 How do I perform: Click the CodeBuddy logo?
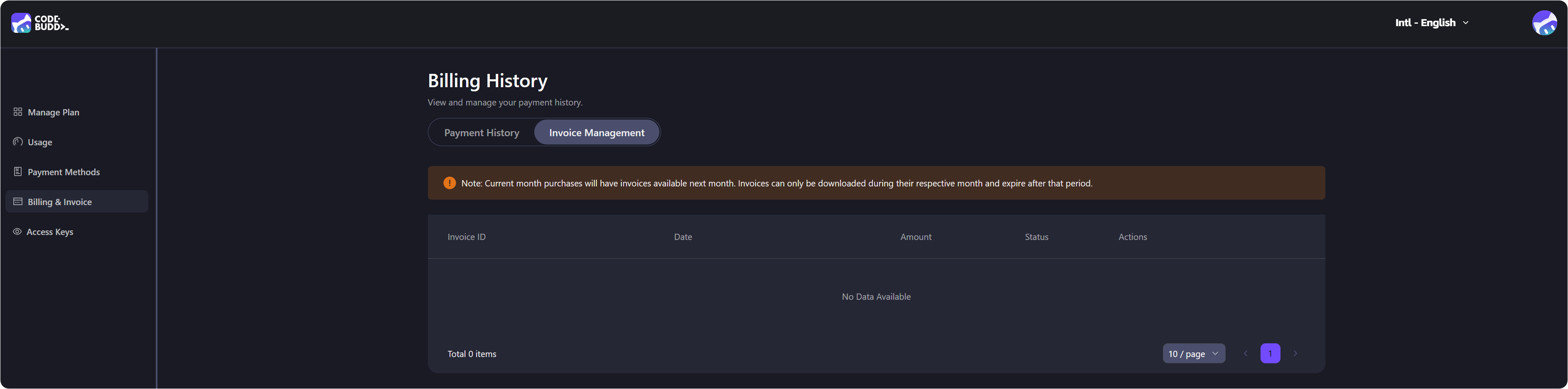coord(39,23)
